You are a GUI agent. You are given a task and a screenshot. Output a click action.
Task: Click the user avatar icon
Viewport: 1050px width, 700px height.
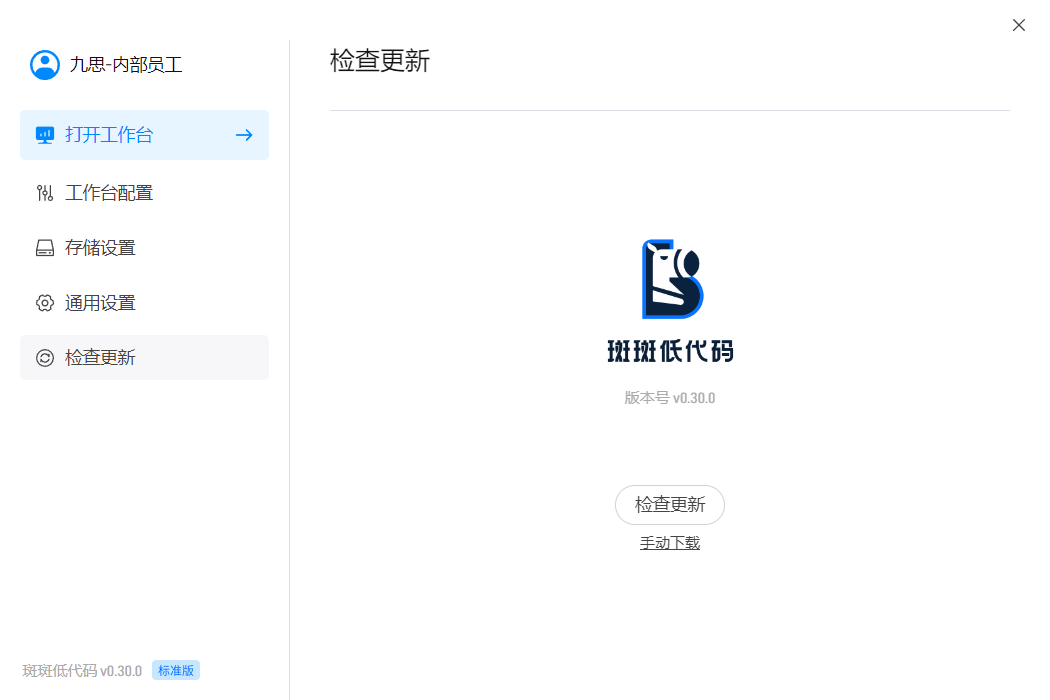[x=45, y=65]
